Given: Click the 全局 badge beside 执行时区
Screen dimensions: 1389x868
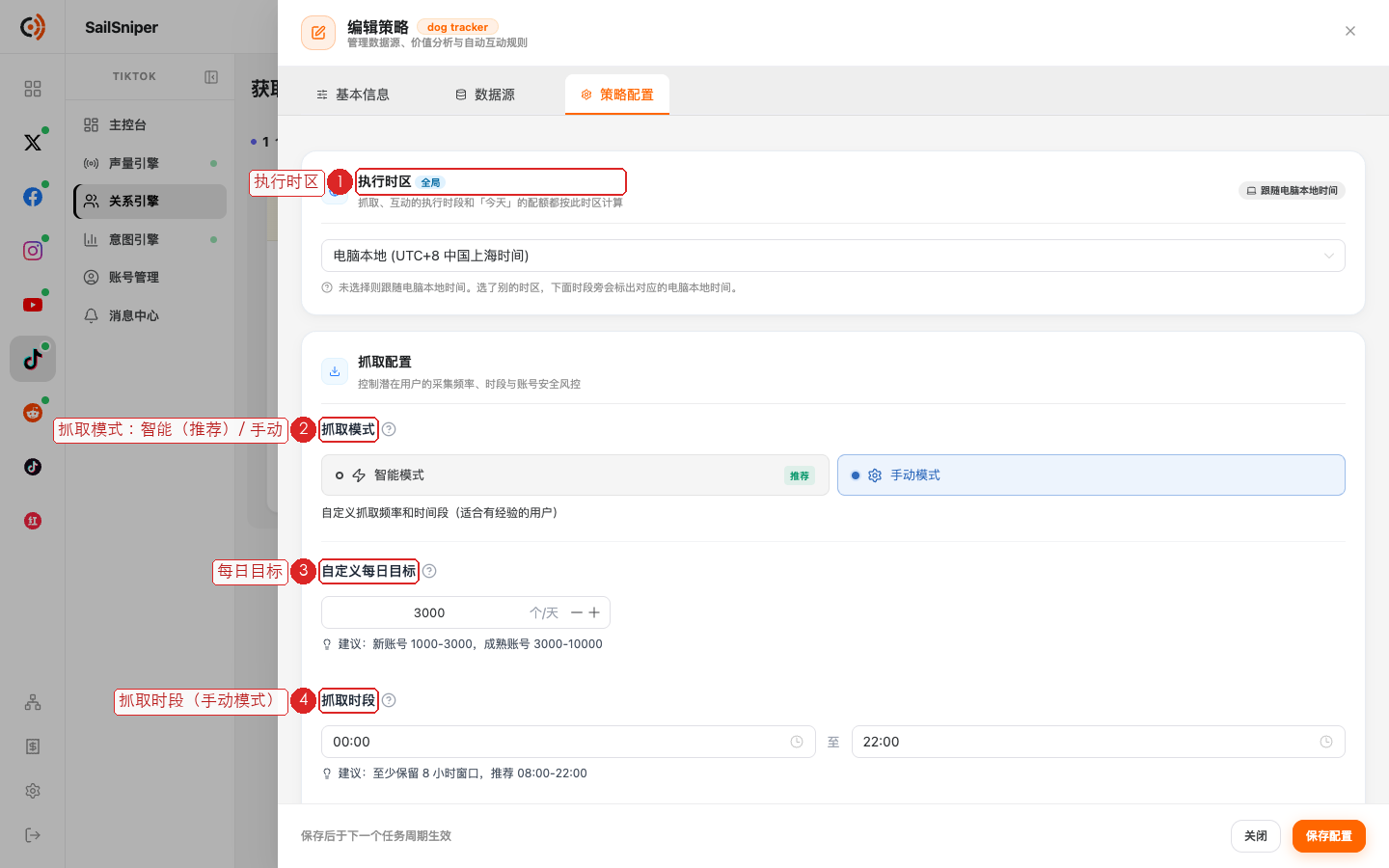Looking at the screenshot, I should [x=430, y=182].
